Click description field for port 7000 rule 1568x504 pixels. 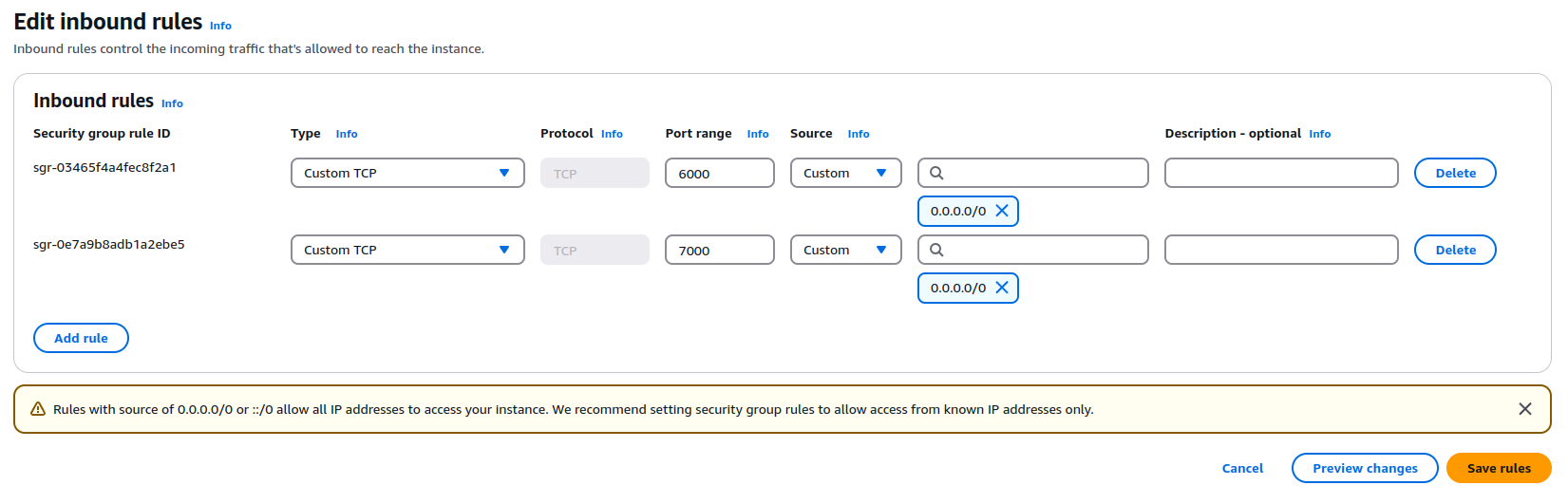[1281, 250]
